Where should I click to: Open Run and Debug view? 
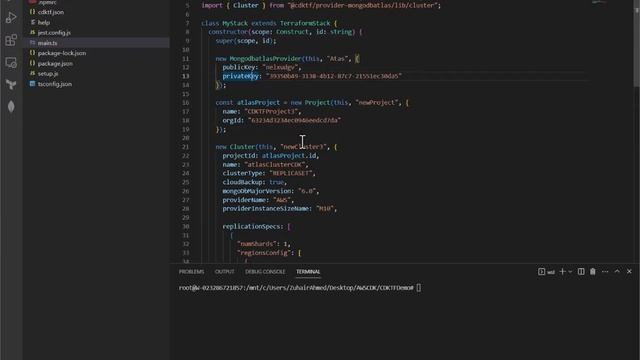(11, 18)
